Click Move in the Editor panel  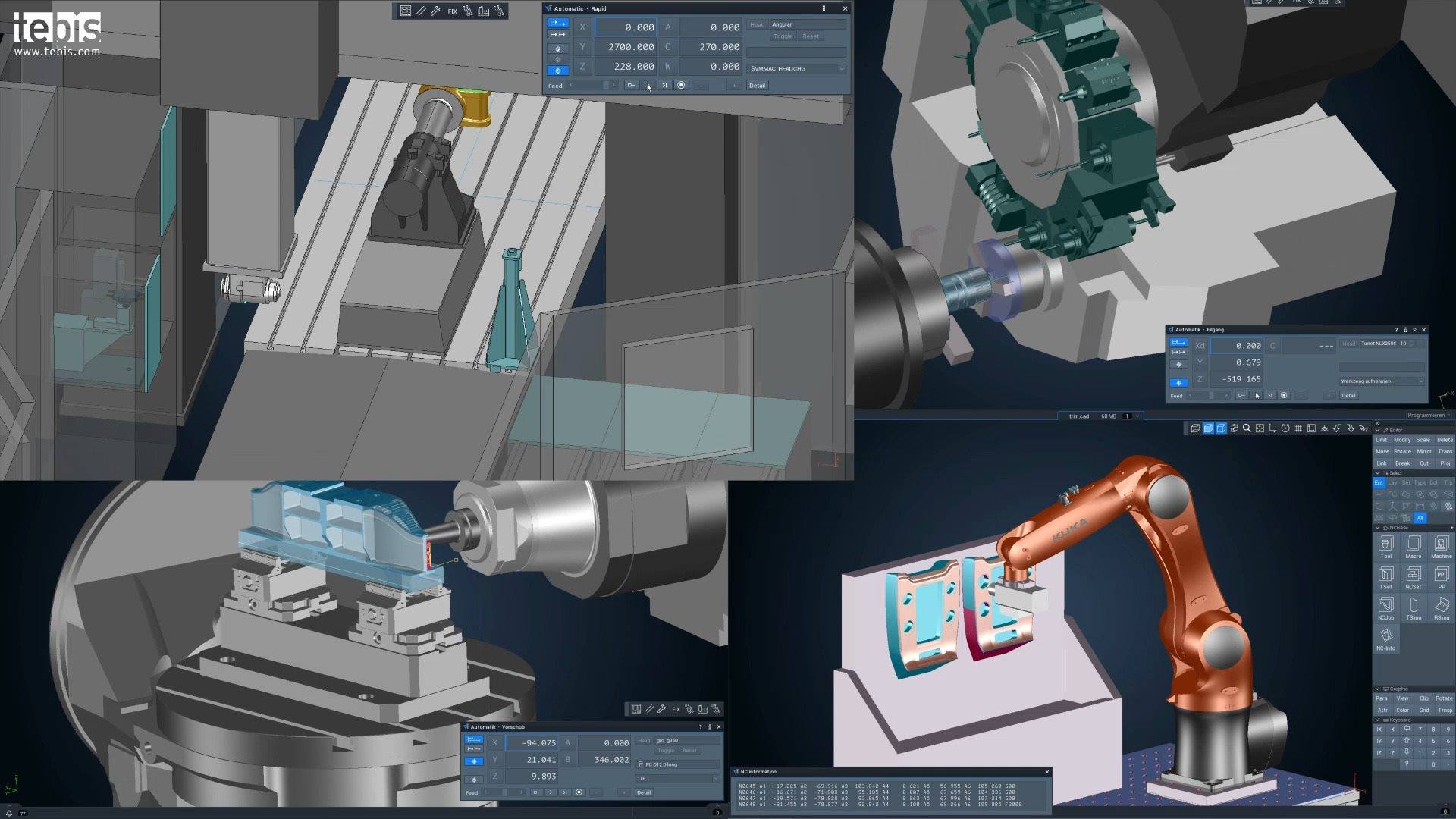[x=1382, y=452]
